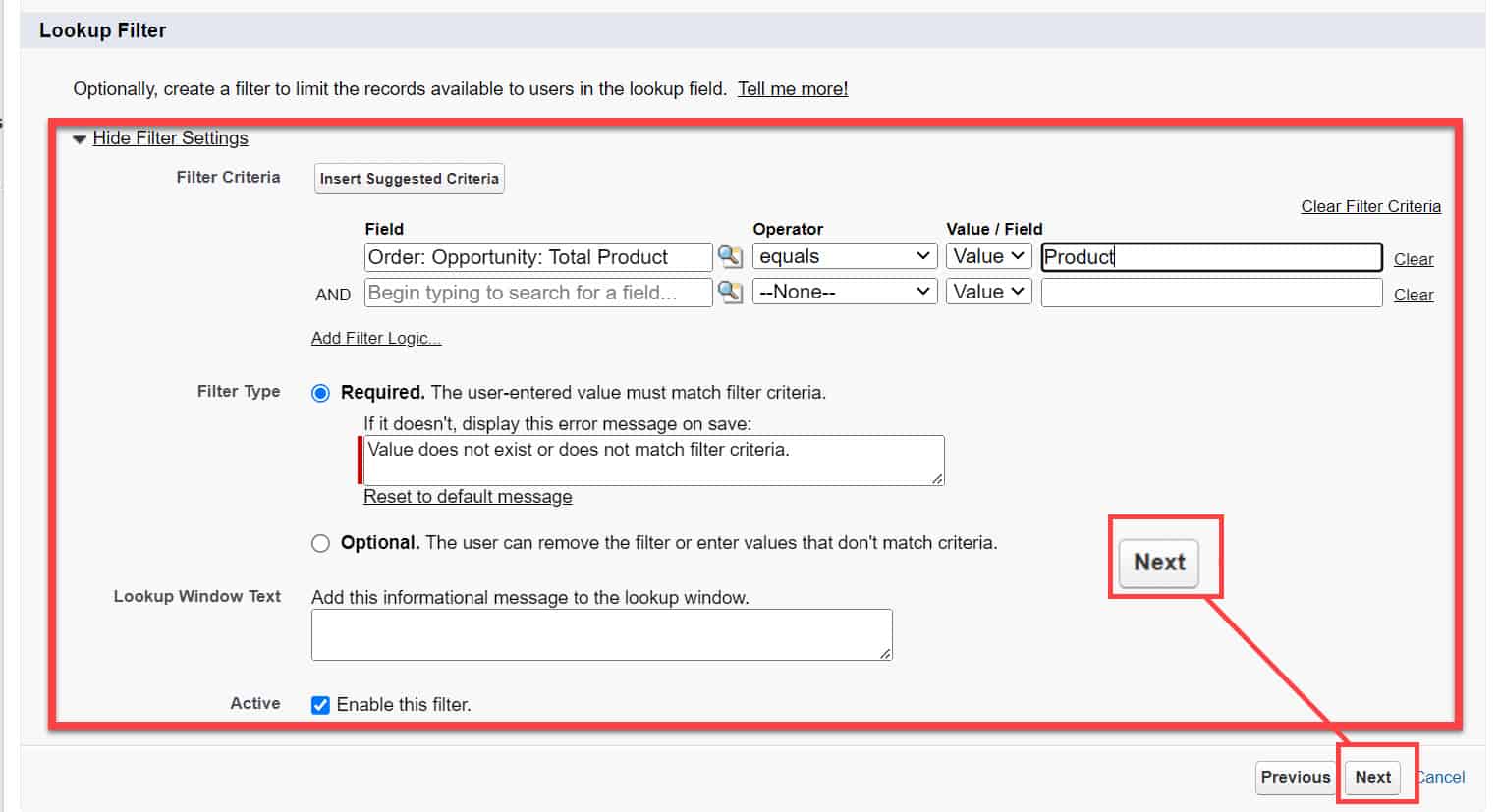Click the Insert Suggested Criteria button
This screenshot has height=812, width=1500.
(409, 179)
